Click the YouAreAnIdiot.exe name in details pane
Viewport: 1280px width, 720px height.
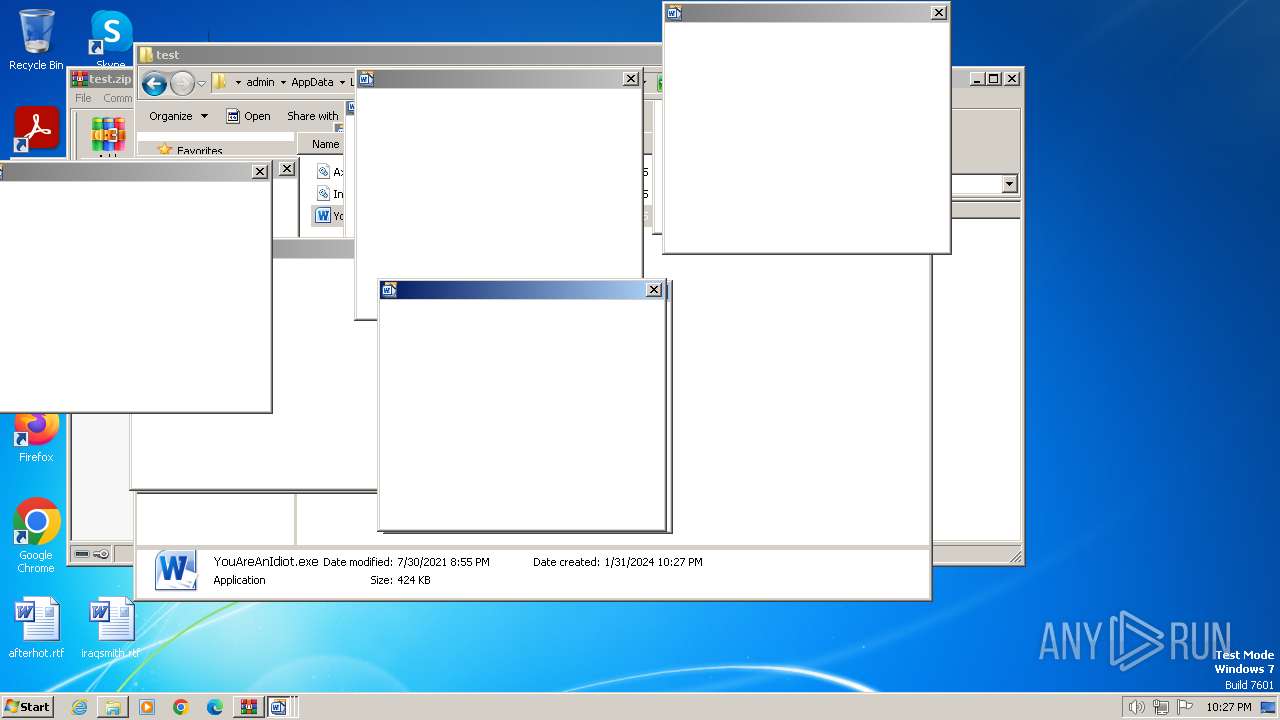point(266,562)
